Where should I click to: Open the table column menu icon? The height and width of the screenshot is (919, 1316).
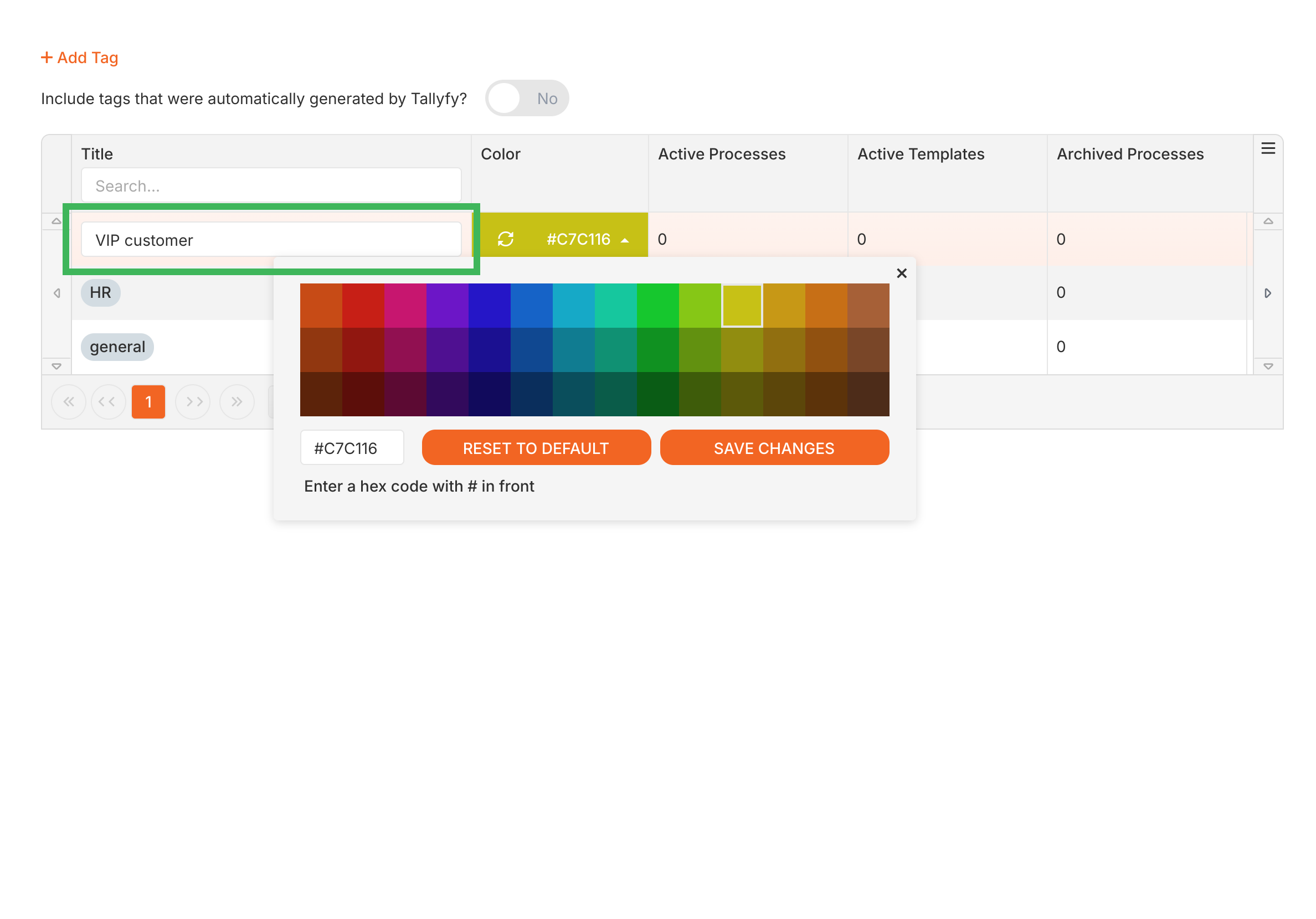click(1268, 148)
